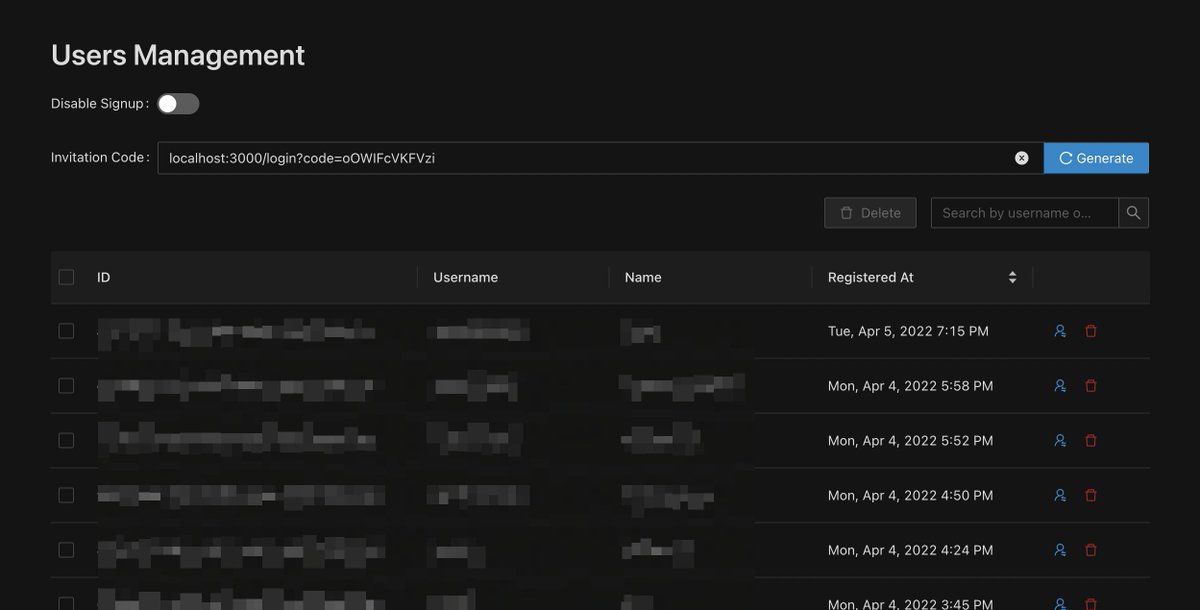
Task: Open user icon for Apr 4 5:52 PM row
Action: 1060,440
